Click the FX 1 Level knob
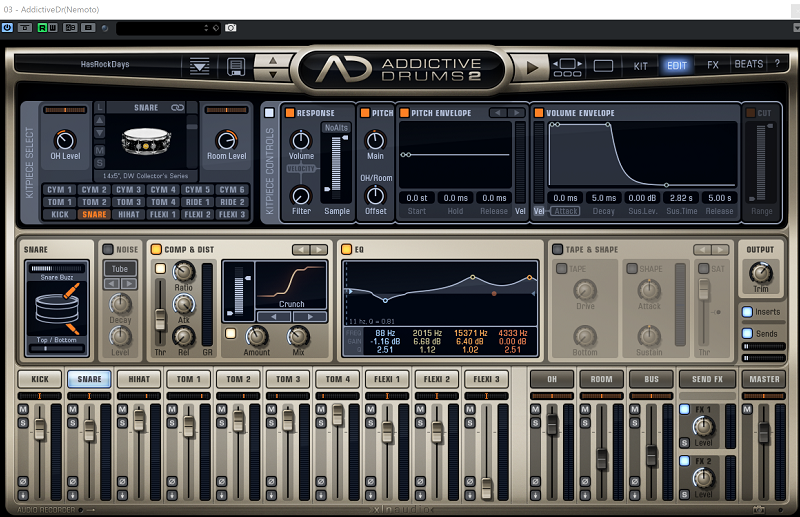 click(703, 427)
